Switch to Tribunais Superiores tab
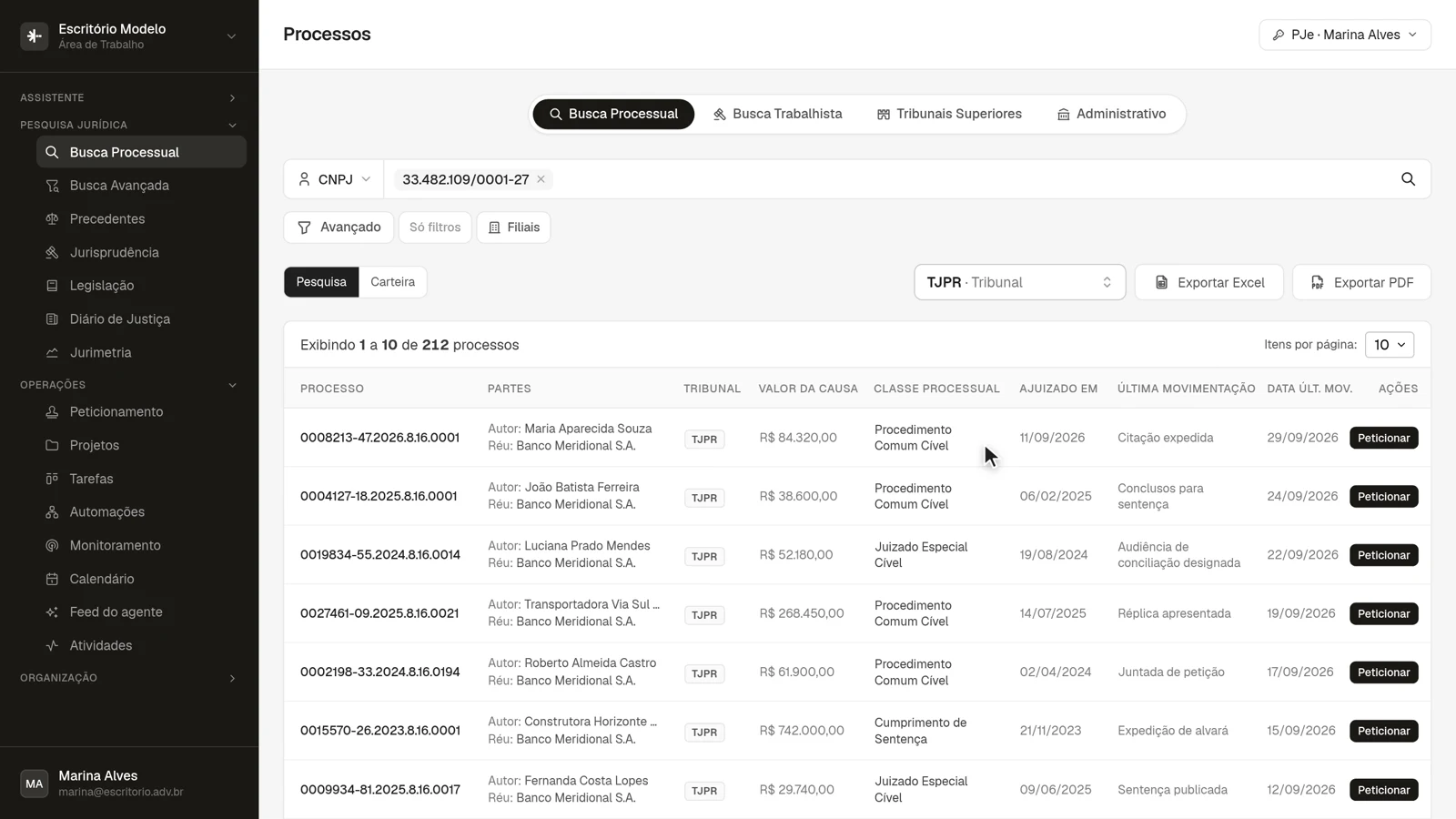Viewport: 1456px width, 819px height. tap(949, 114)
